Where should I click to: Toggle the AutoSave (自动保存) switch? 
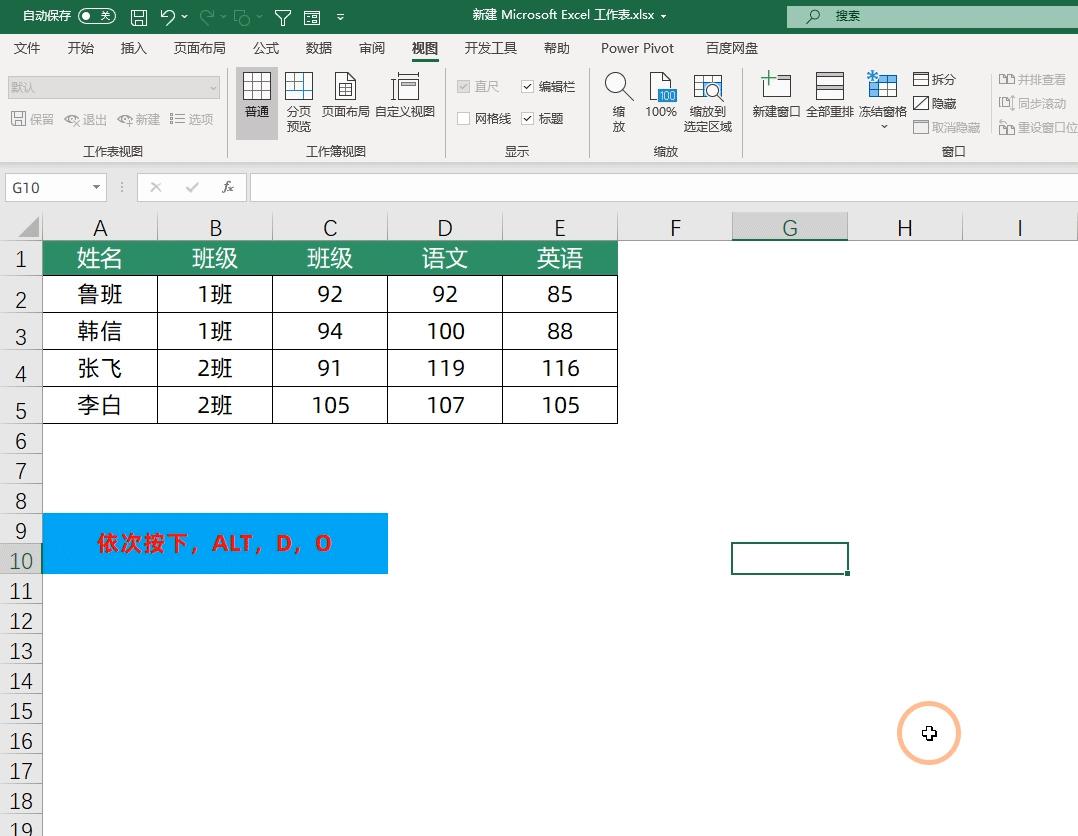click(96, 16)
